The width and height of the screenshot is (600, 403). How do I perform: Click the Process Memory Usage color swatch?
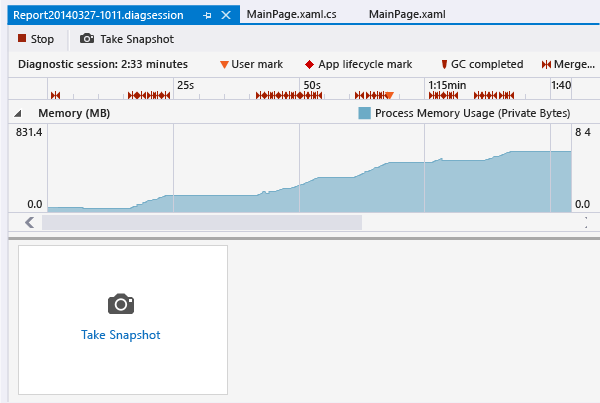[364, 113]
